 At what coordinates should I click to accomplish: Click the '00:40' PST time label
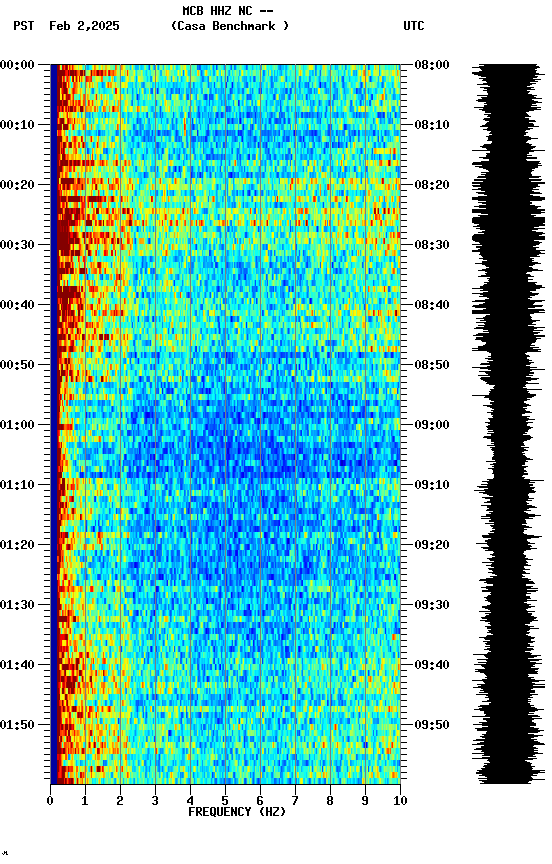(17, 305)
